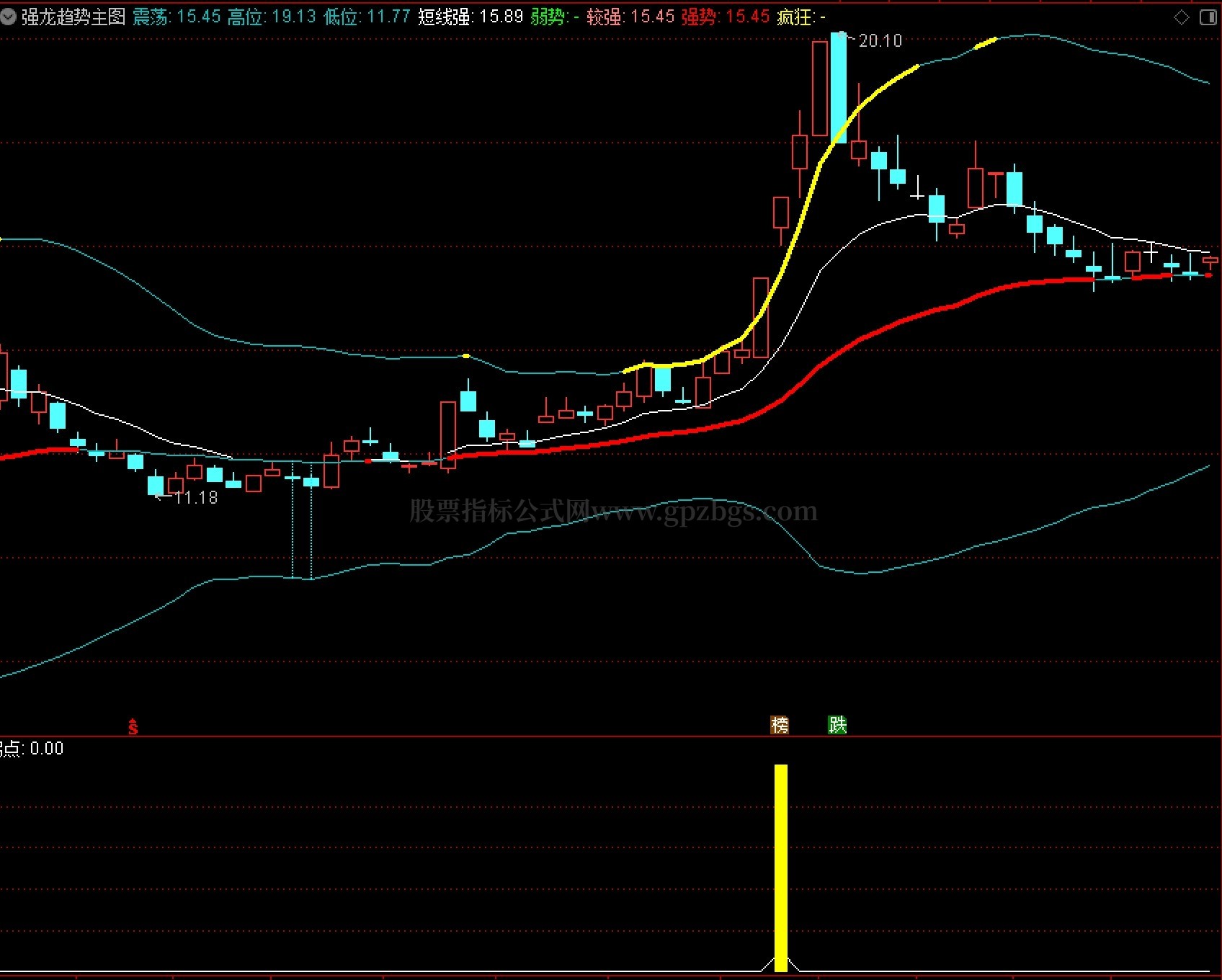Open the green 跌 event marker
The height and width of the screenshot is (980, 1222).
837,725
